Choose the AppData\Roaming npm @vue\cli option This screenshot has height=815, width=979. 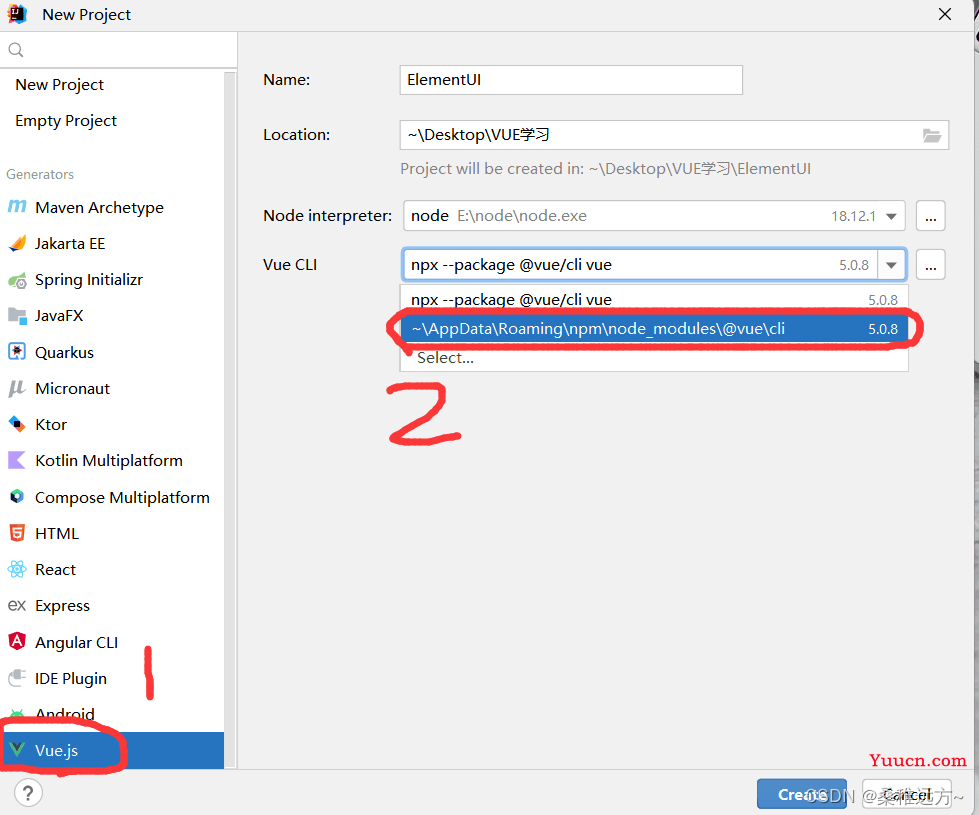654,328
